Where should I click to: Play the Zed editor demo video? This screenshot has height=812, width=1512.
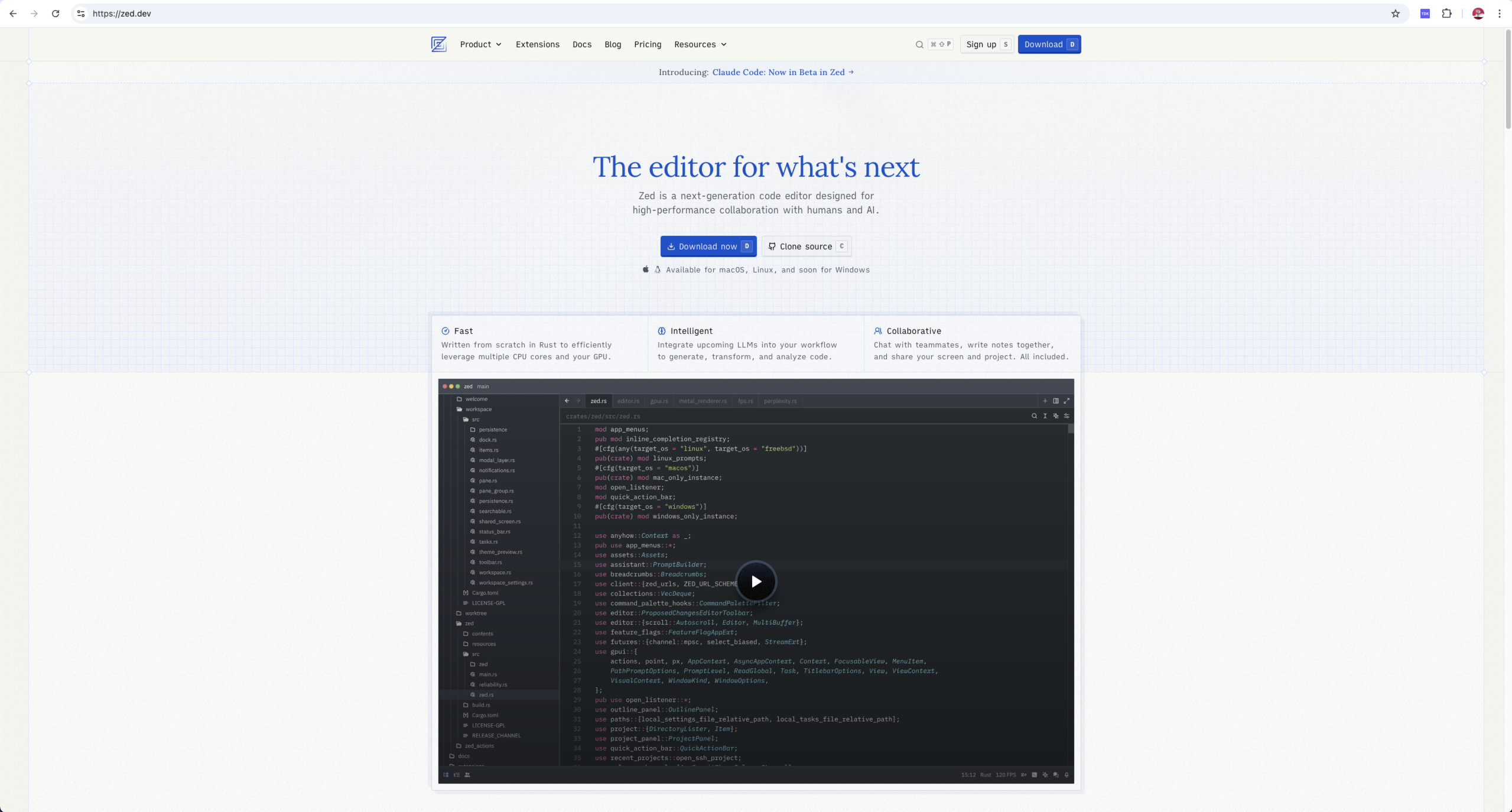[756, 582]
